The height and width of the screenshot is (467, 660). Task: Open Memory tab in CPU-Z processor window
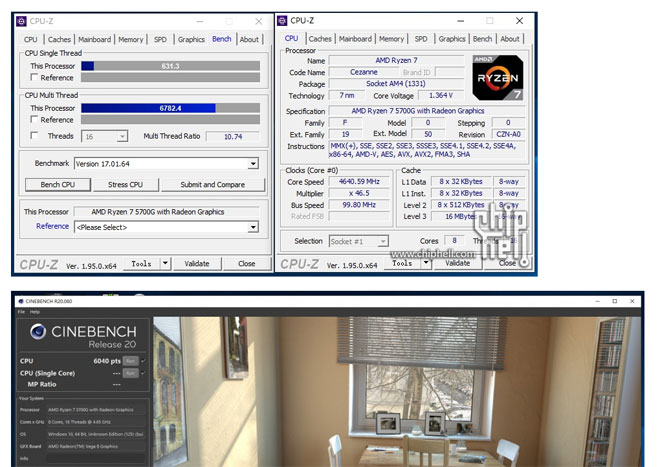pyautogui.click(x=391, y=39)
